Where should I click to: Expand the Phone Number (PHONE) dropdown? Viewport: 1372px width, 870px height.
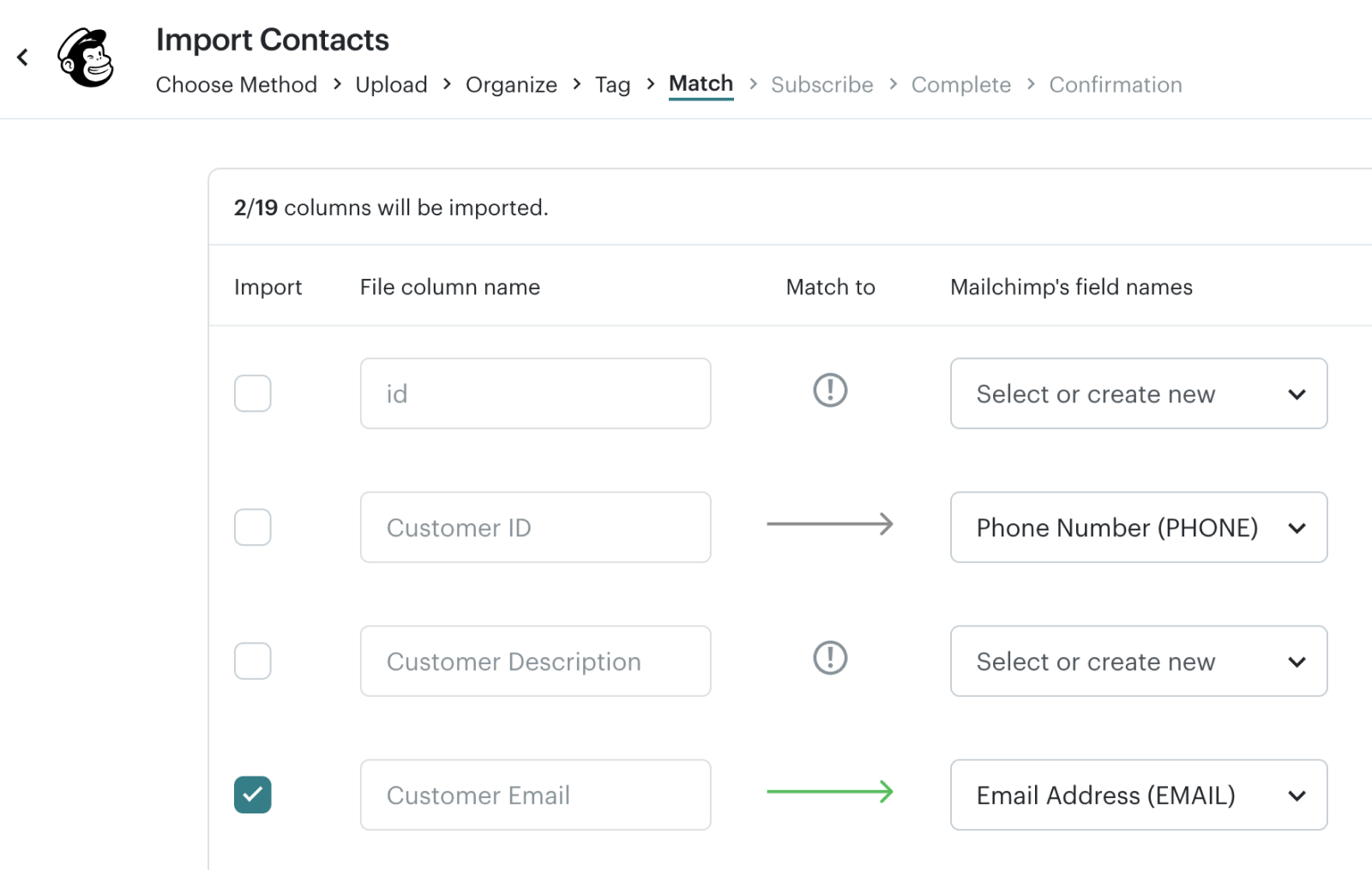pyautogui.click(x=1138, y=528)
